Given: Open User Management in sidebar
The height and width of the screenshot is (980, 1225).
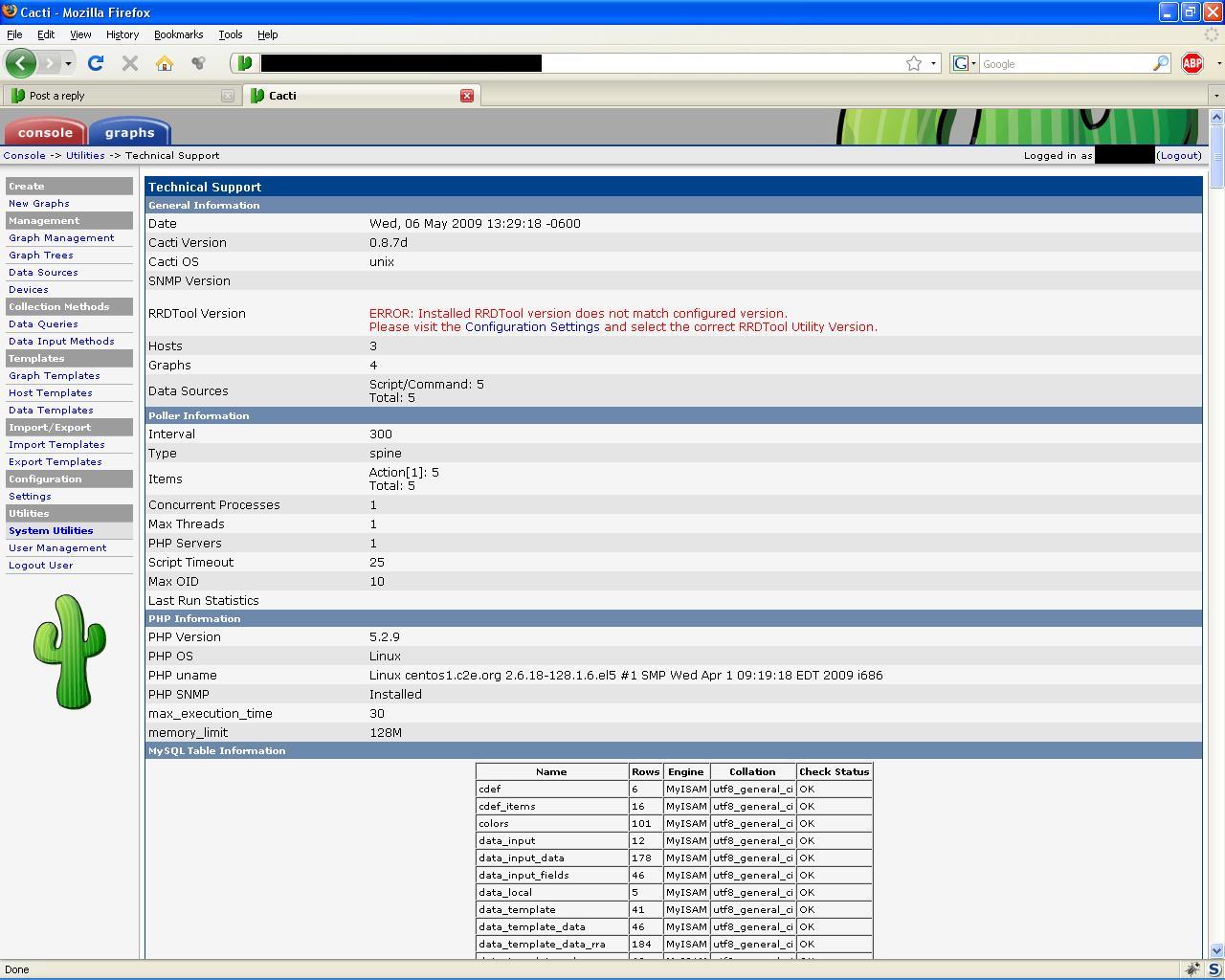Looking at the screenshot, I should [57, 547].
